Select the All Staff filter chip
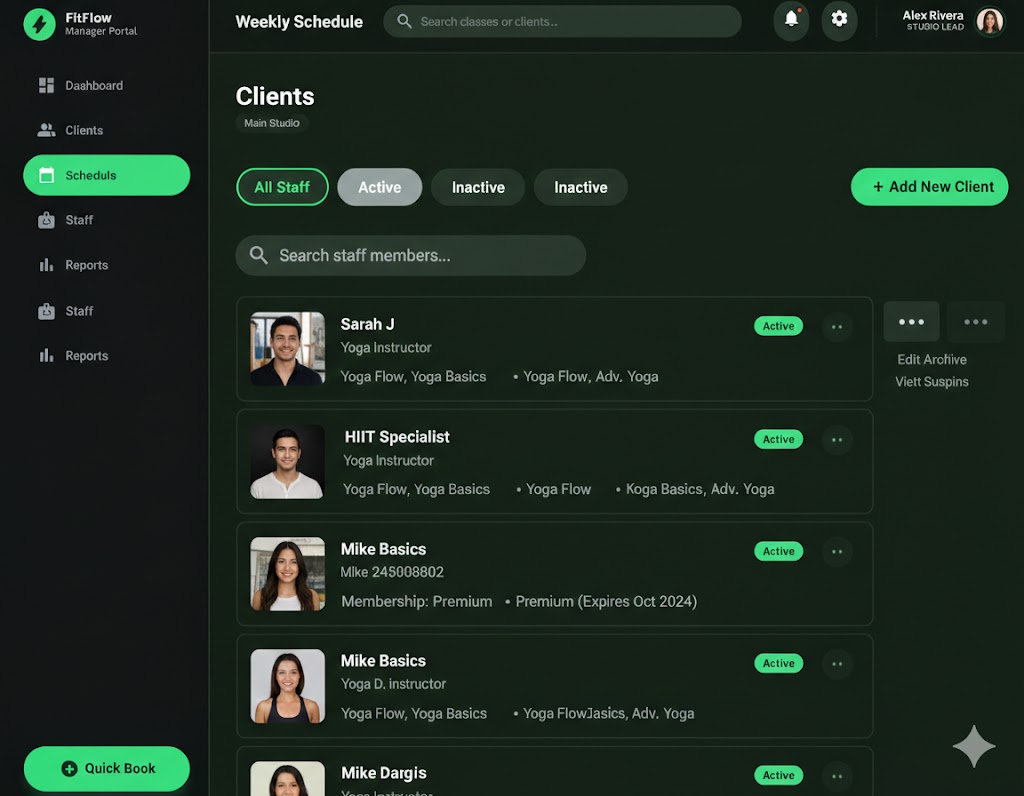The height and width of the screenshot is (796, 1024). click(x=282, y=187)
